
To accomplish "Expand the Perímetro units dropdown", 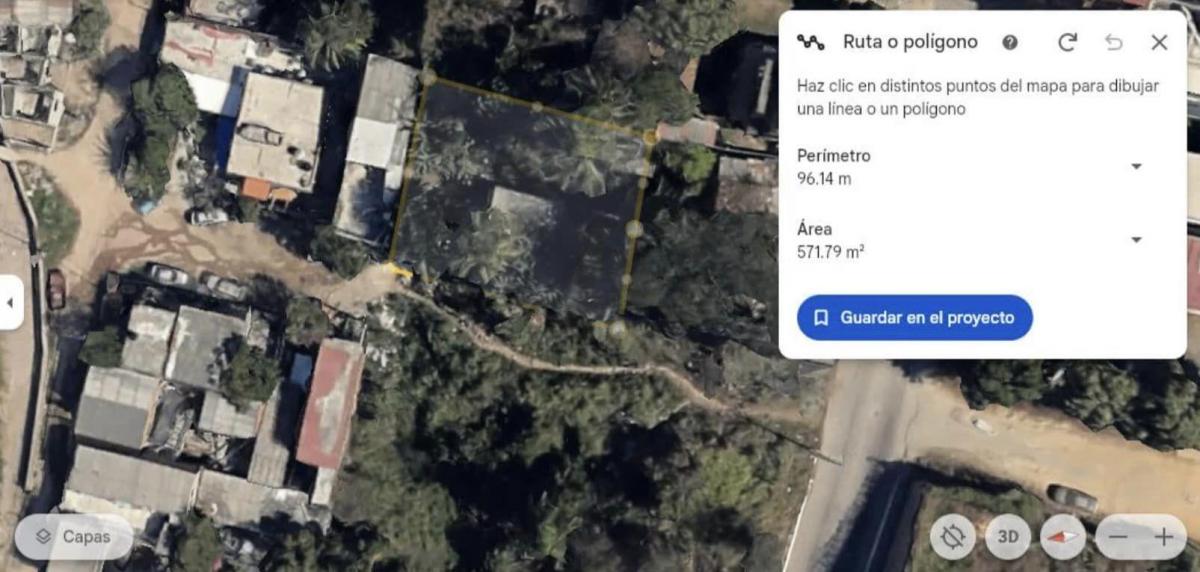I will coord(1136,166).
